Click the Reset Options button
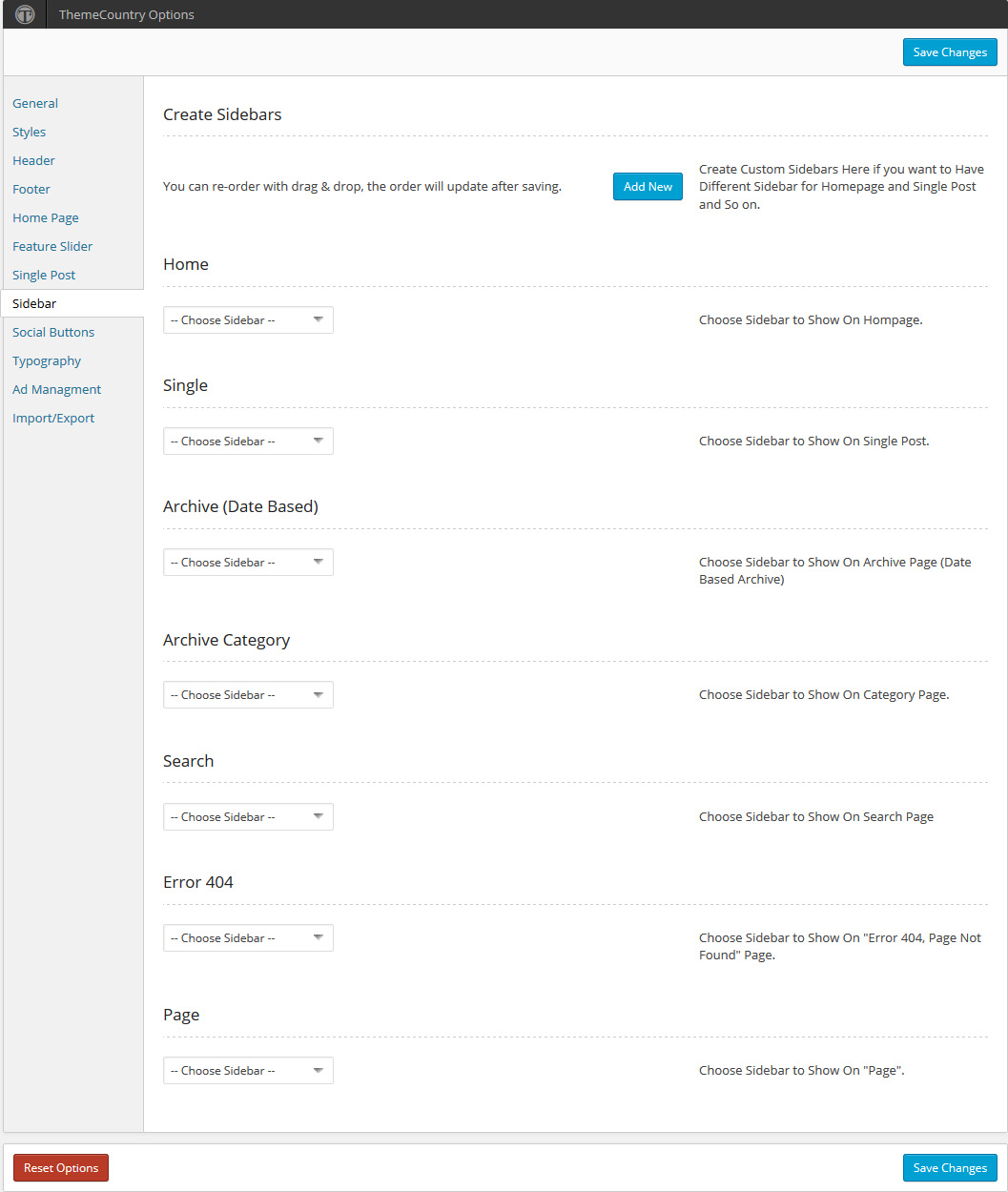The height and width of the screenshot is (1192, 1008). (61, 1168)
